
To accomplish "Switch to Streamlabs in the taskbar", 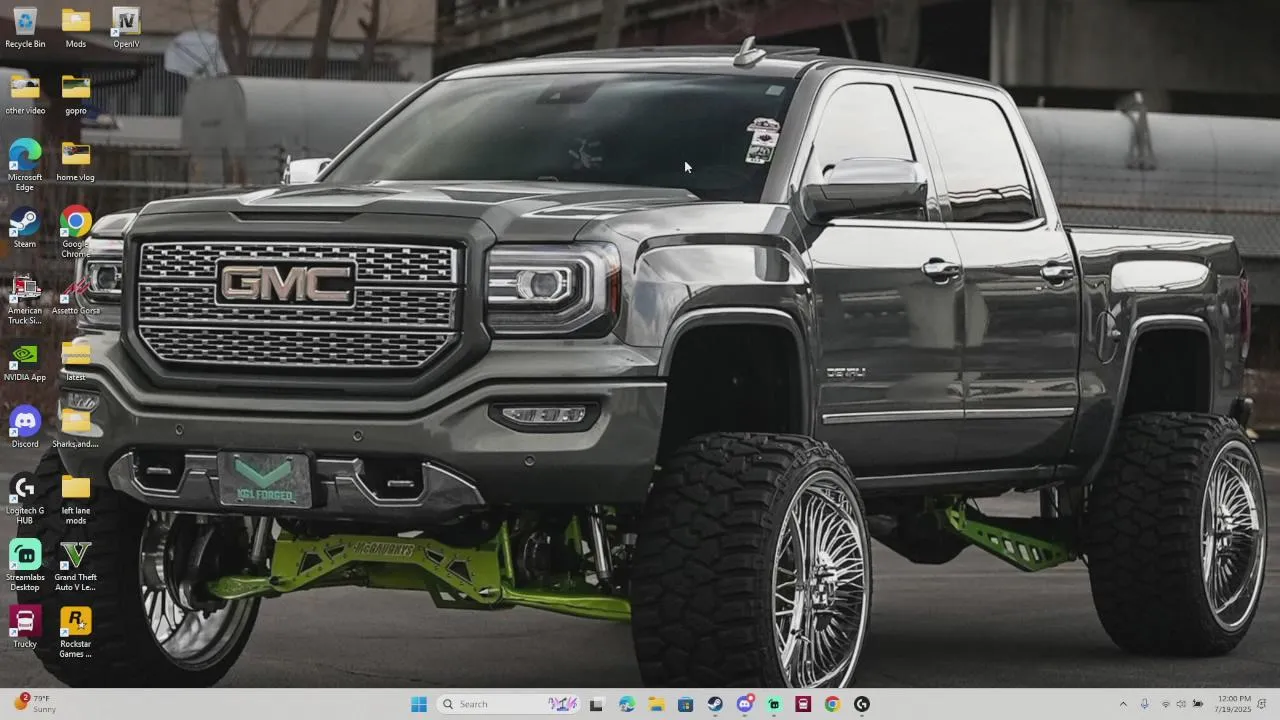I will tap(774, 704).
